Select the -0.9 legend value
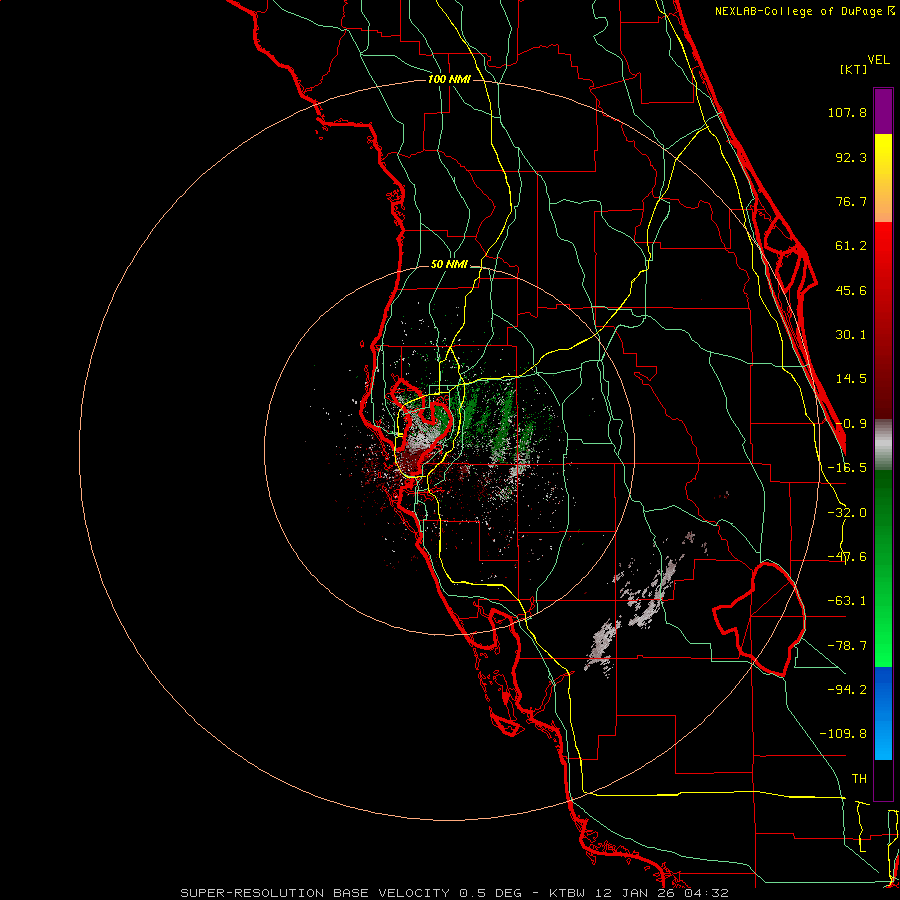Screen dimensions: 900x900 click(851, 424)
